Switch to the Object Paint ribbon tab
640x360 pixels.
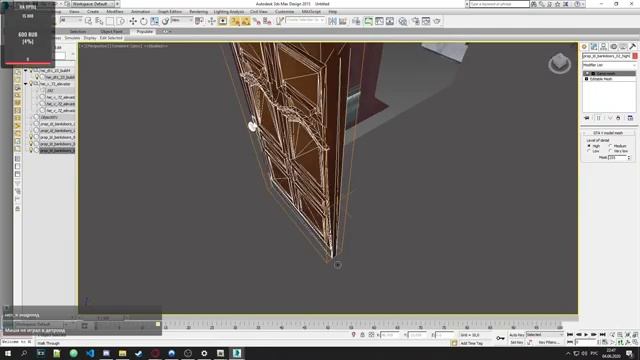(111, 31)
